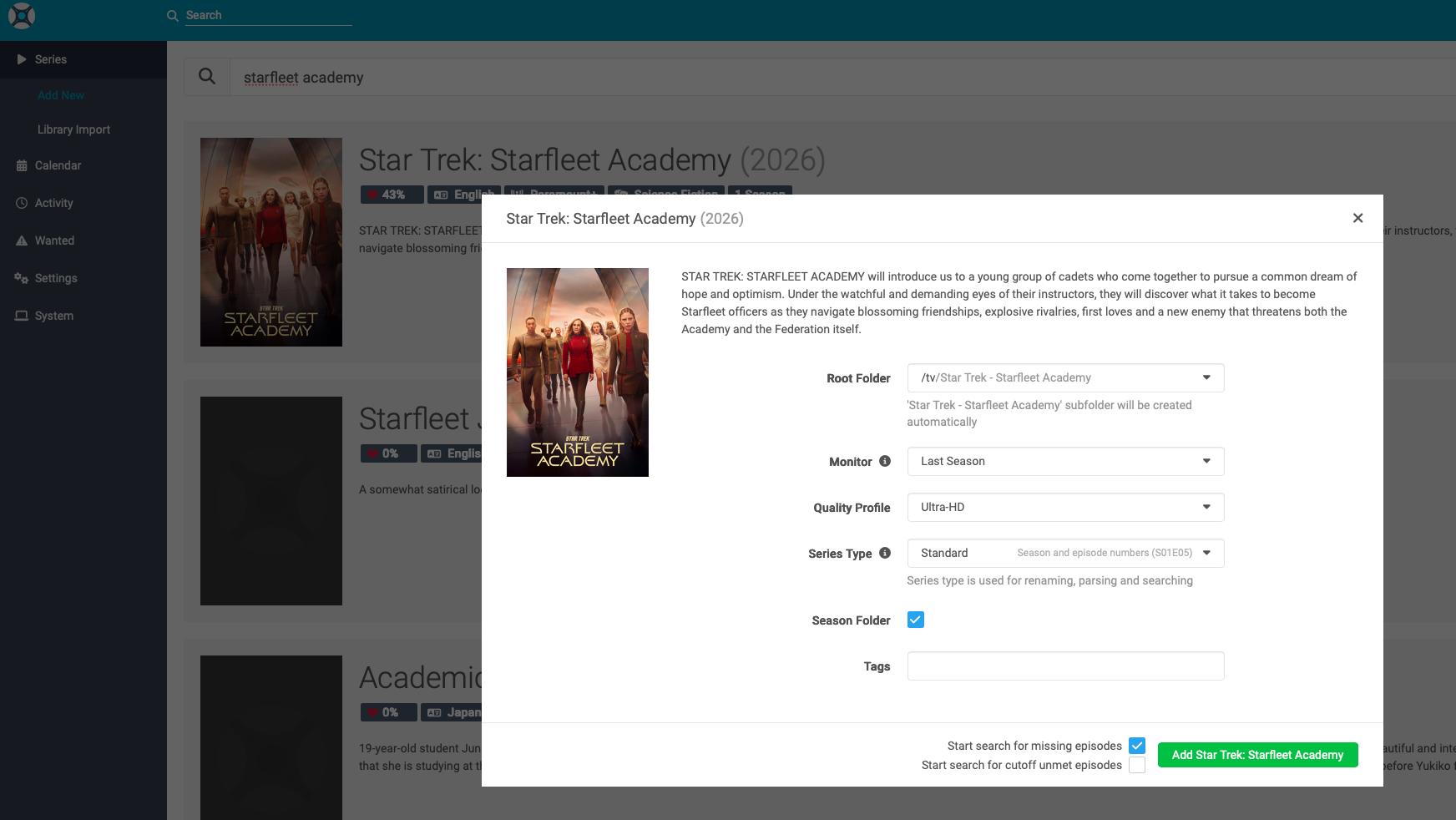Screen dimensions: 1456x820
Task: Click the Monitor info icon
Action: pyautogui.click(x=885, y=461)
